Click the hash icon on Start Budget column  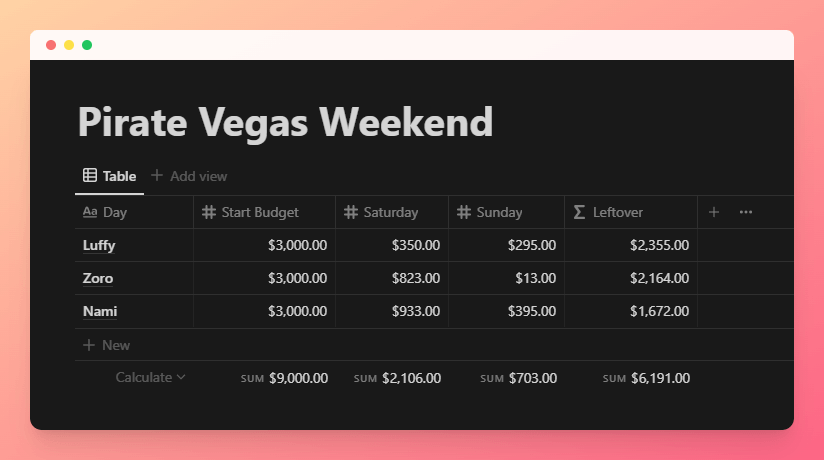click(x=209, y=212)
